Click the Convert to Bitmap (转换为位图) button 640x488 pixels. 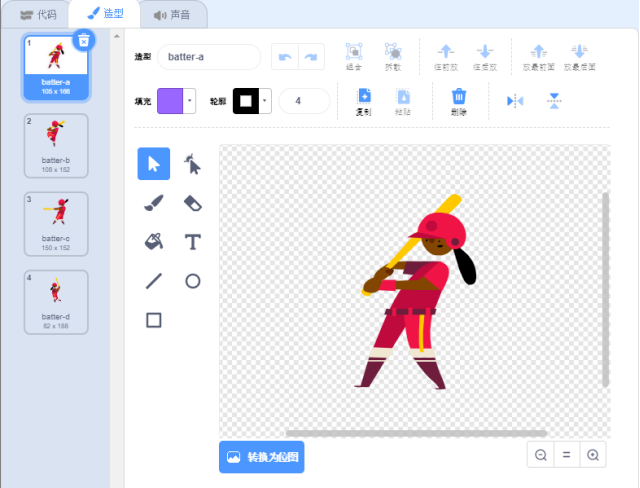[262, 457]
